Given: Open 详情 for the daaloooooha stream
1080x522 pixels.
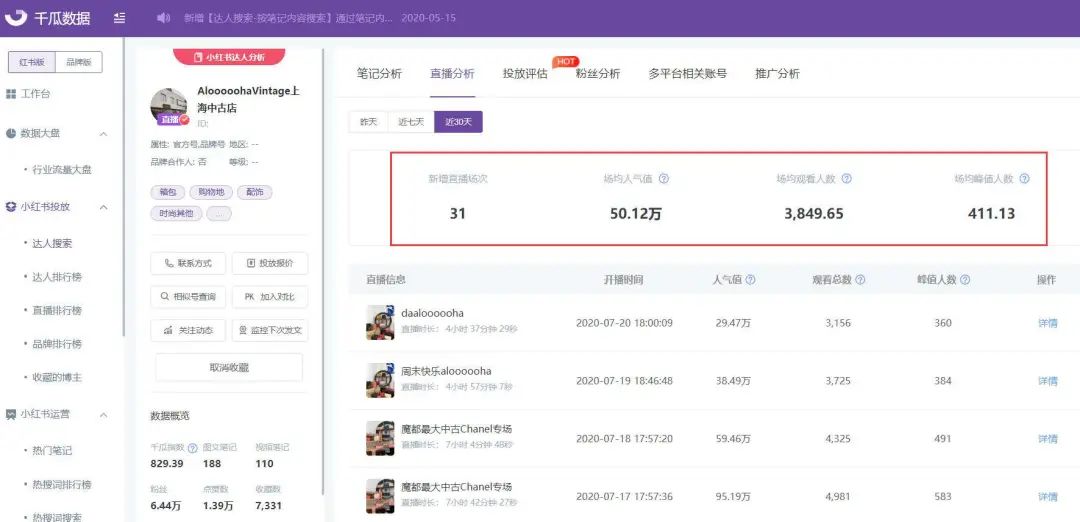Looking at the screenshot, I should (x=1048, y=323).
